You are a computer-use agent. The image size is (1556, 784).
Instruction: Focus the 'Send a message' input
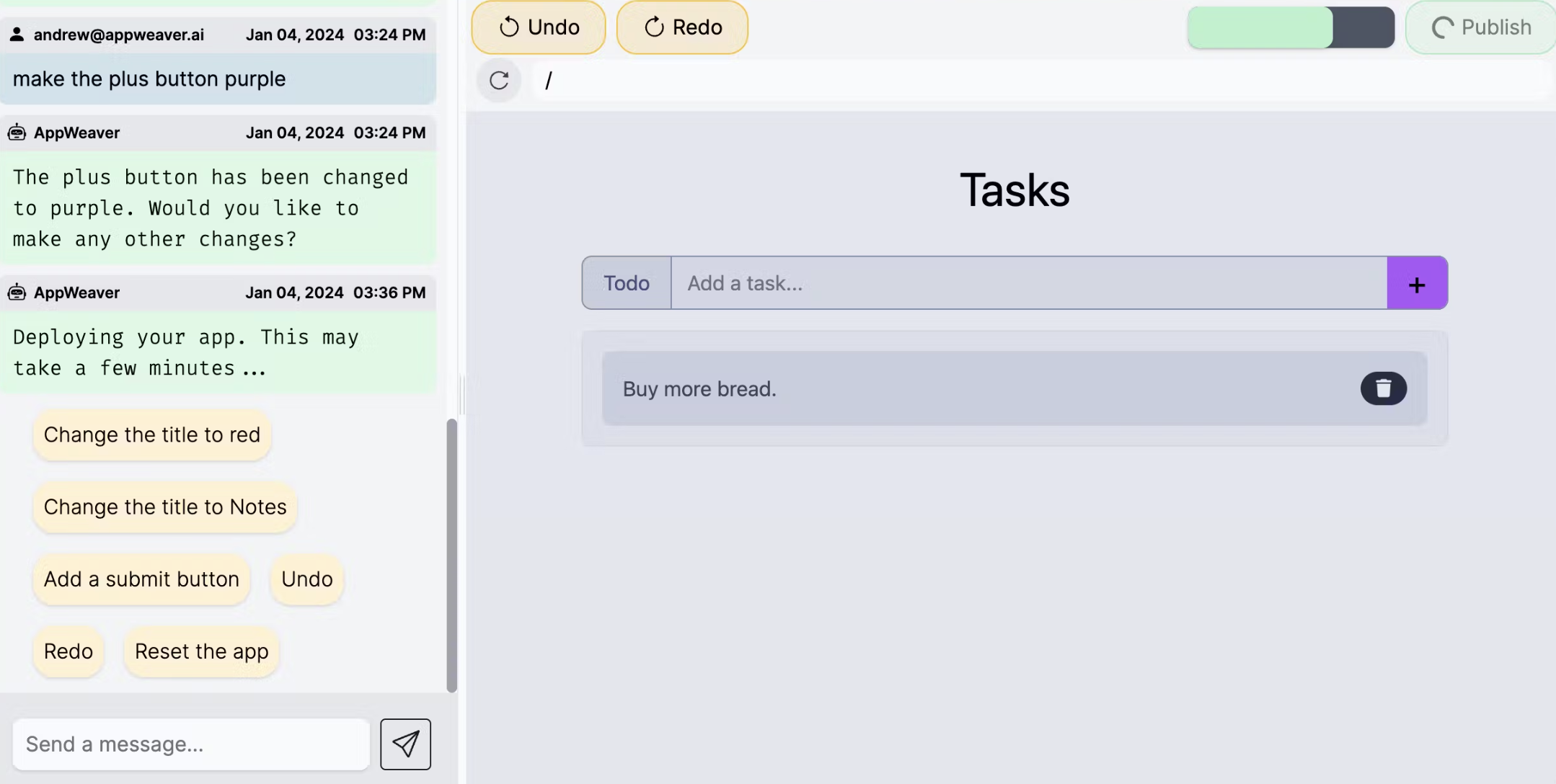[191, 744]
